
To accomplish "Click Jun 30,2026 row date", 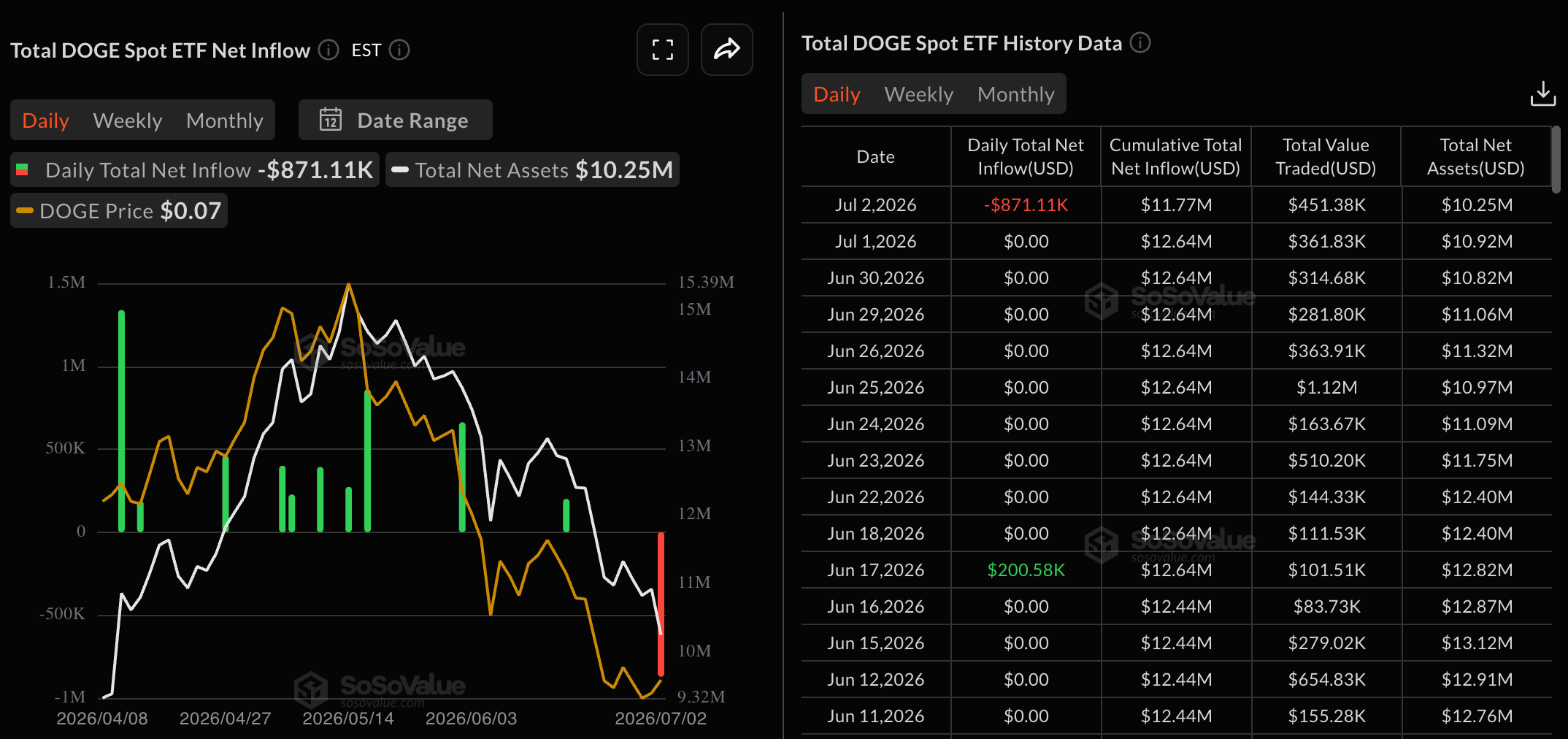I will pyautogui.click(x=875, y=278).
